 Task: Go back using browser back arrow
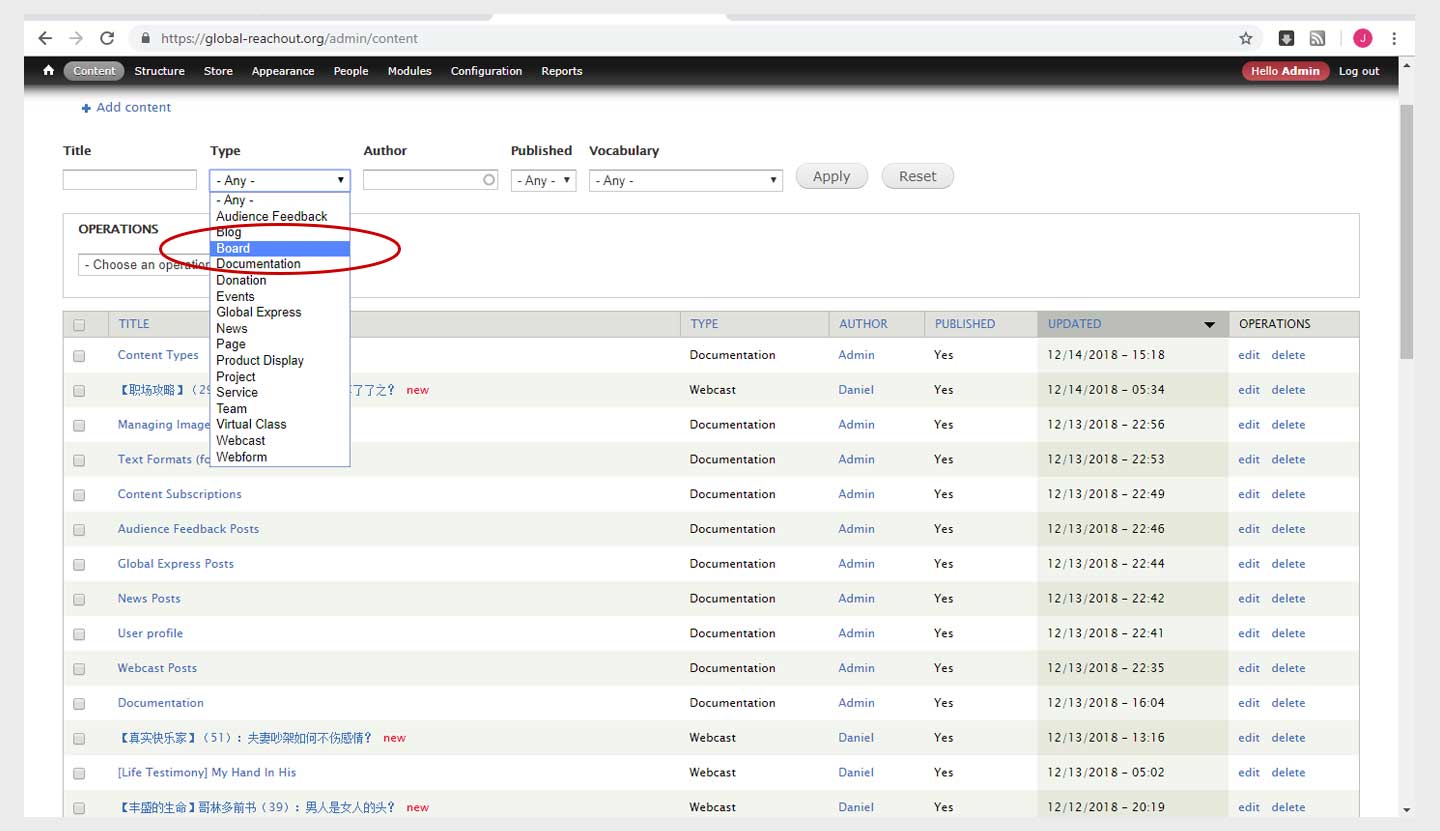pyautogui.click(x=45, y=38)
